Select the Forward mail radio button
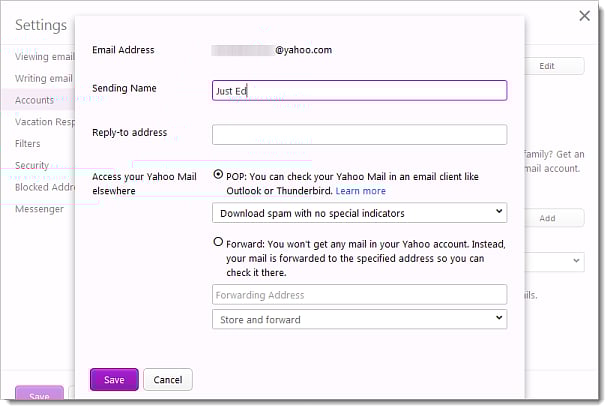This screenshot has width=610, height=411. pos(218,242)
